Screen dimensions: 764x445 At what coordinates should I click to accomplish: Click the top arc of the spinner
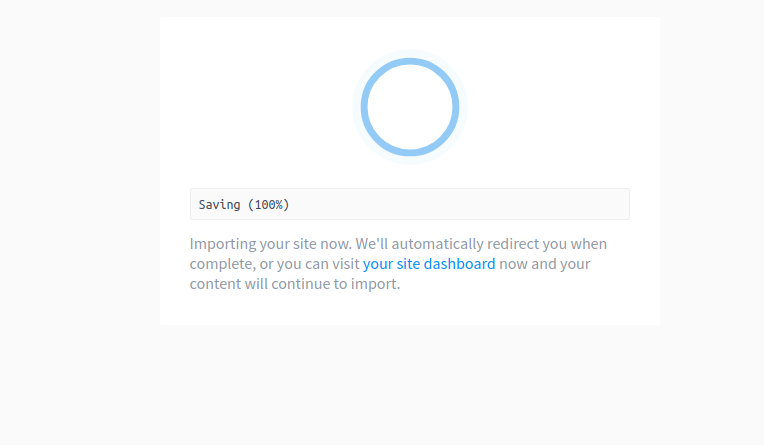point(410,62)
